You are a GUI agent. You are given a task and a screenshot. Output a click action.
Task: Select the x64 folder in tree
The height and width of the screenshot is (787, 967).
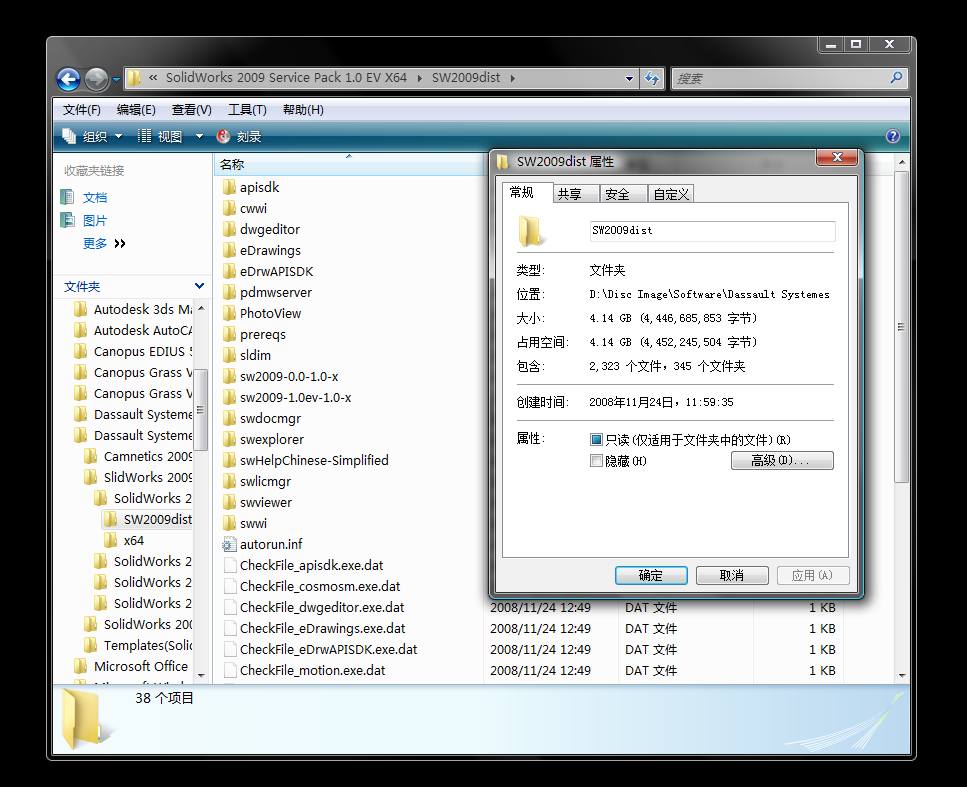tap(124, 540)
